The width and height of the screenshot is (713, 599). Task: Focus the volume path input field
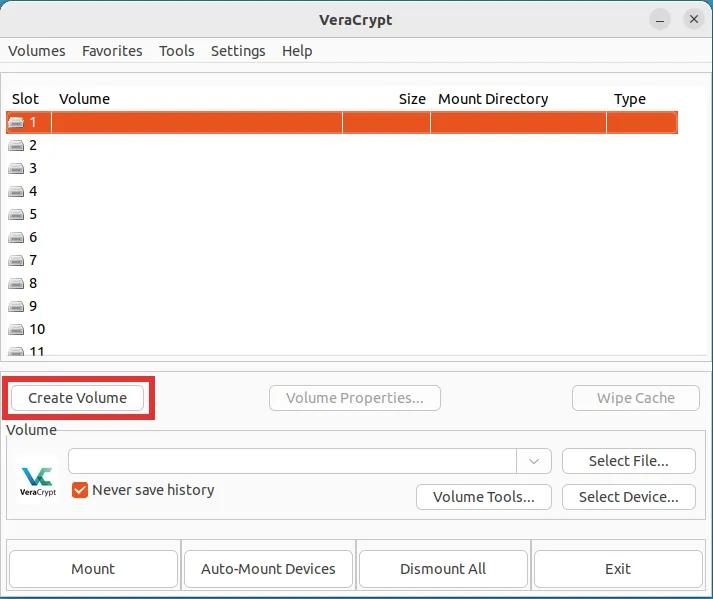click(292, 461)
